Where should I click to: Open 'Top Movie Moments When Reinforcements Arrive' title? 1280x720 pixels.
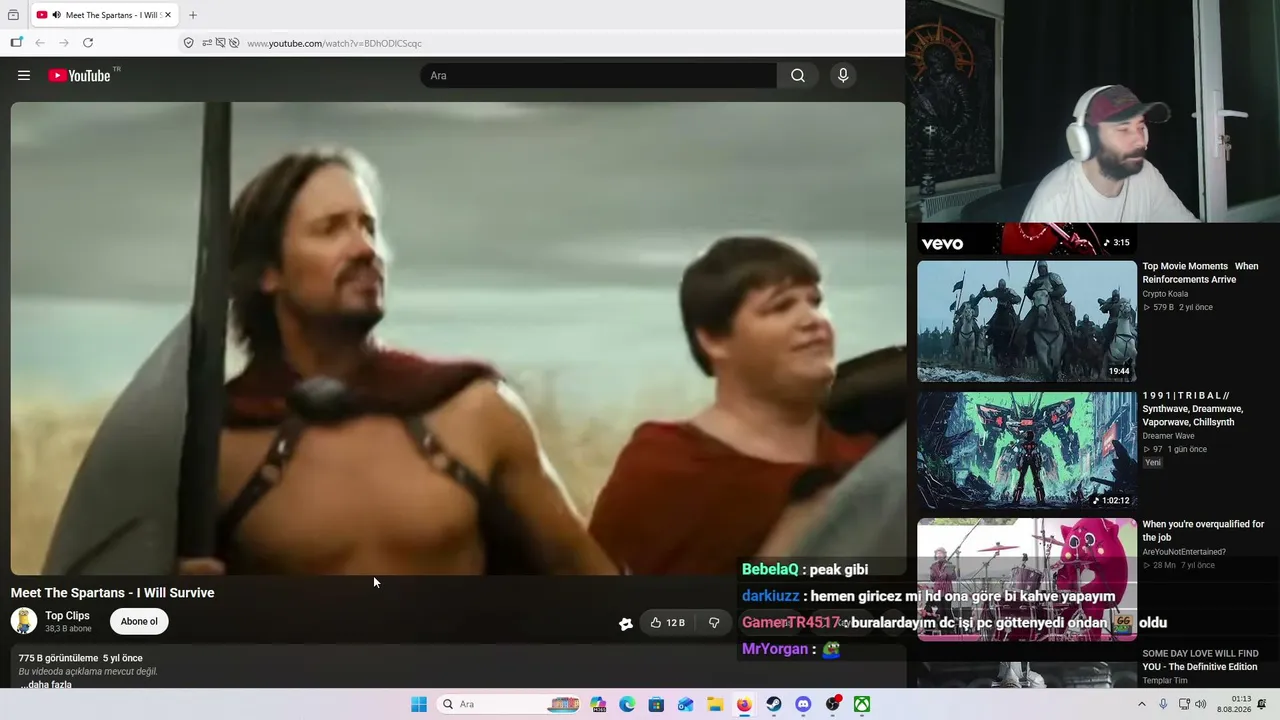click(1200, 273)
